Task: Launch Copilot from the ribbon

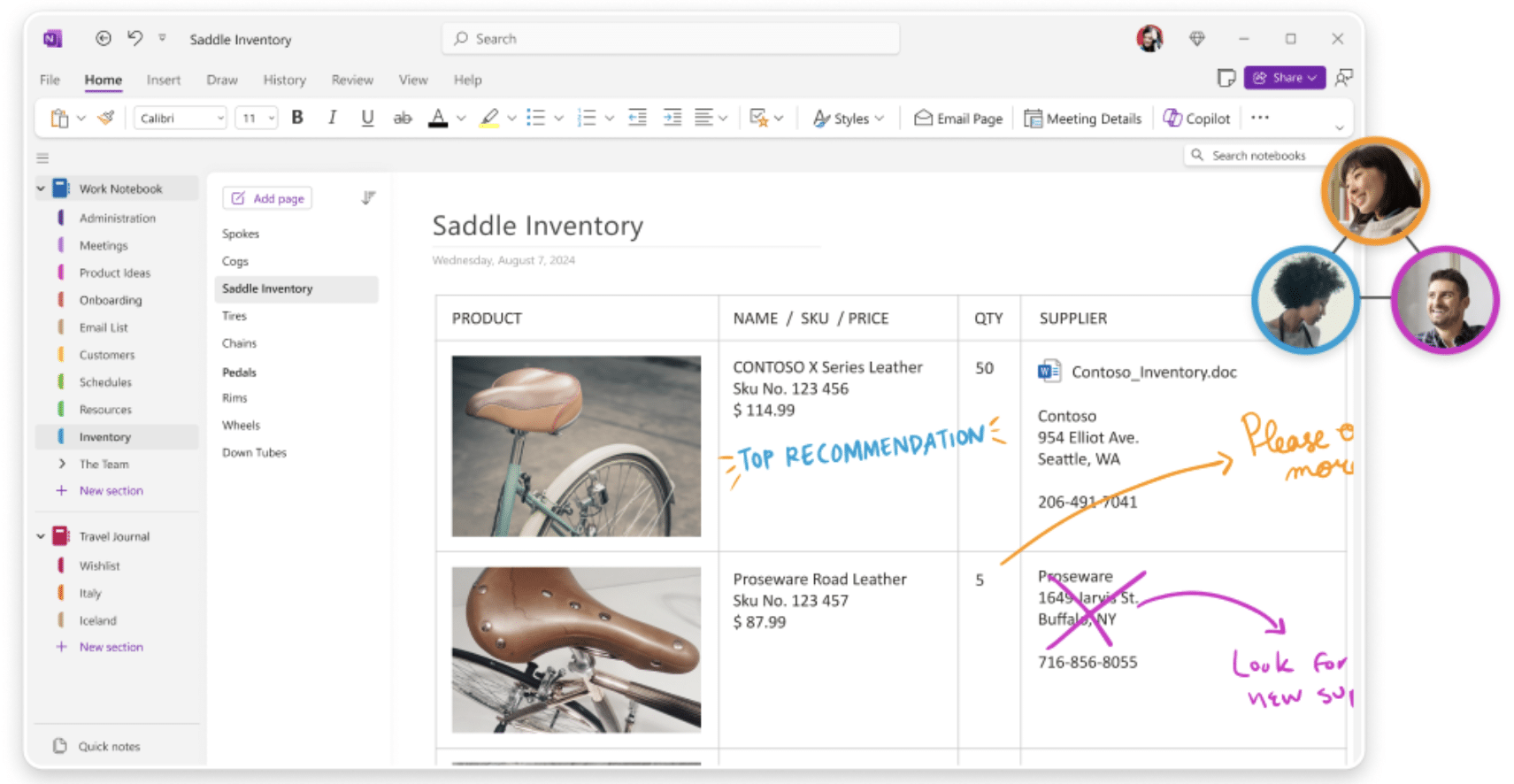Action: (1196, 119)
